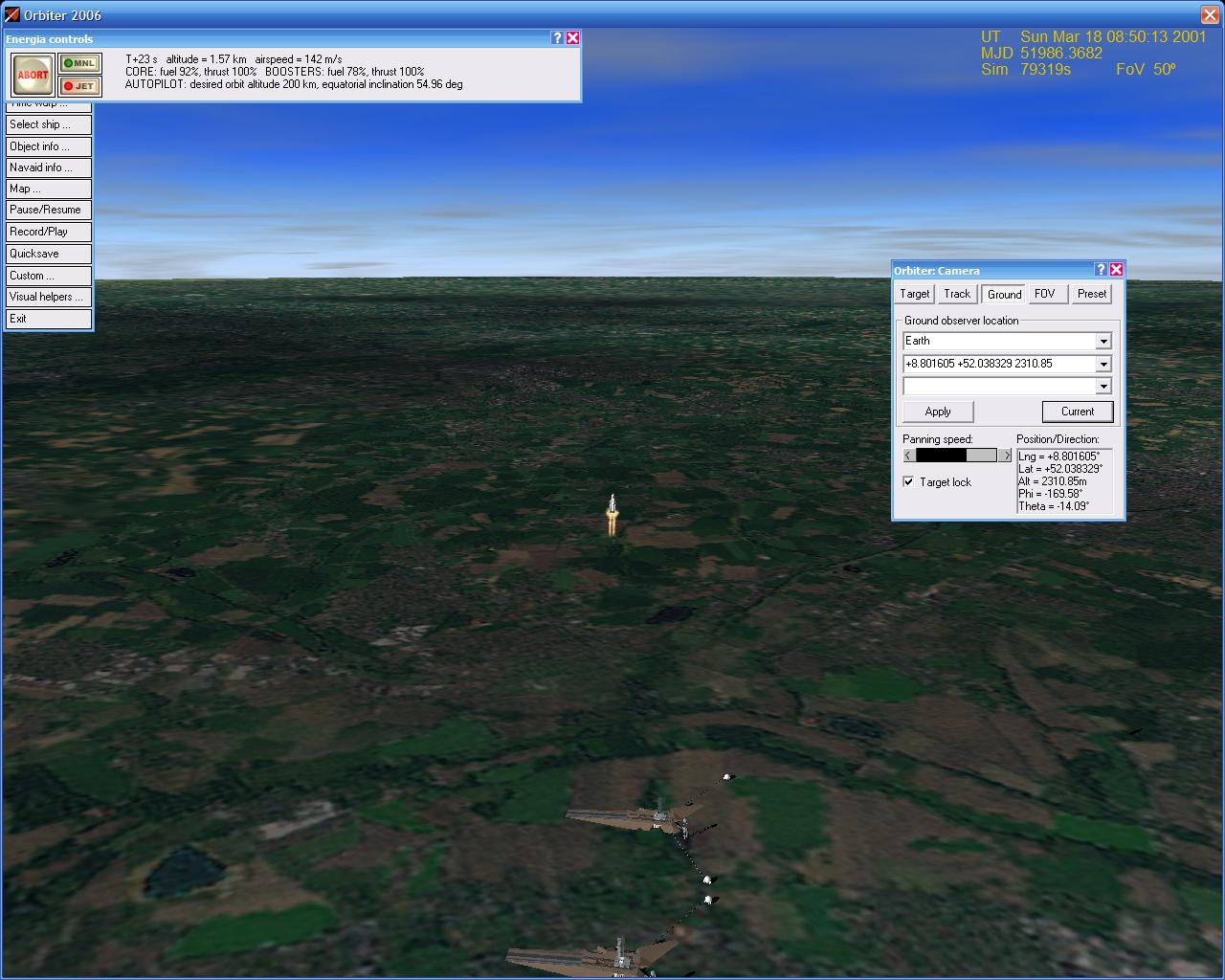Click the Lng = +8.801605° readout
This screenshot has height=980, width=1225.
click(1059, 457)
